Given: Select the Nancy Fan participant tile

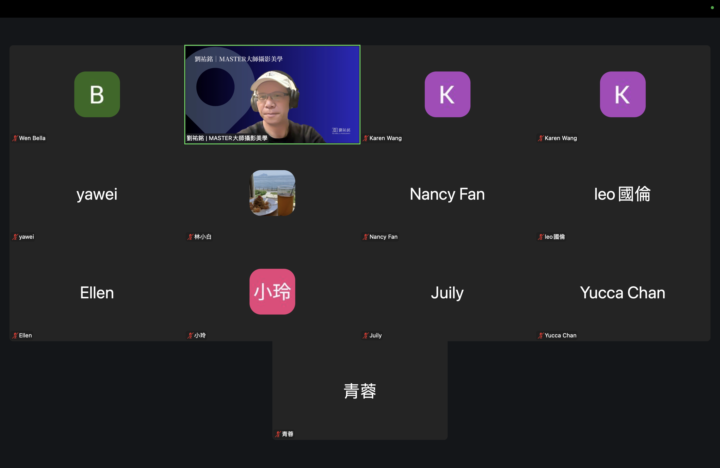Looking at the screenshot, I should pos(447,193).
